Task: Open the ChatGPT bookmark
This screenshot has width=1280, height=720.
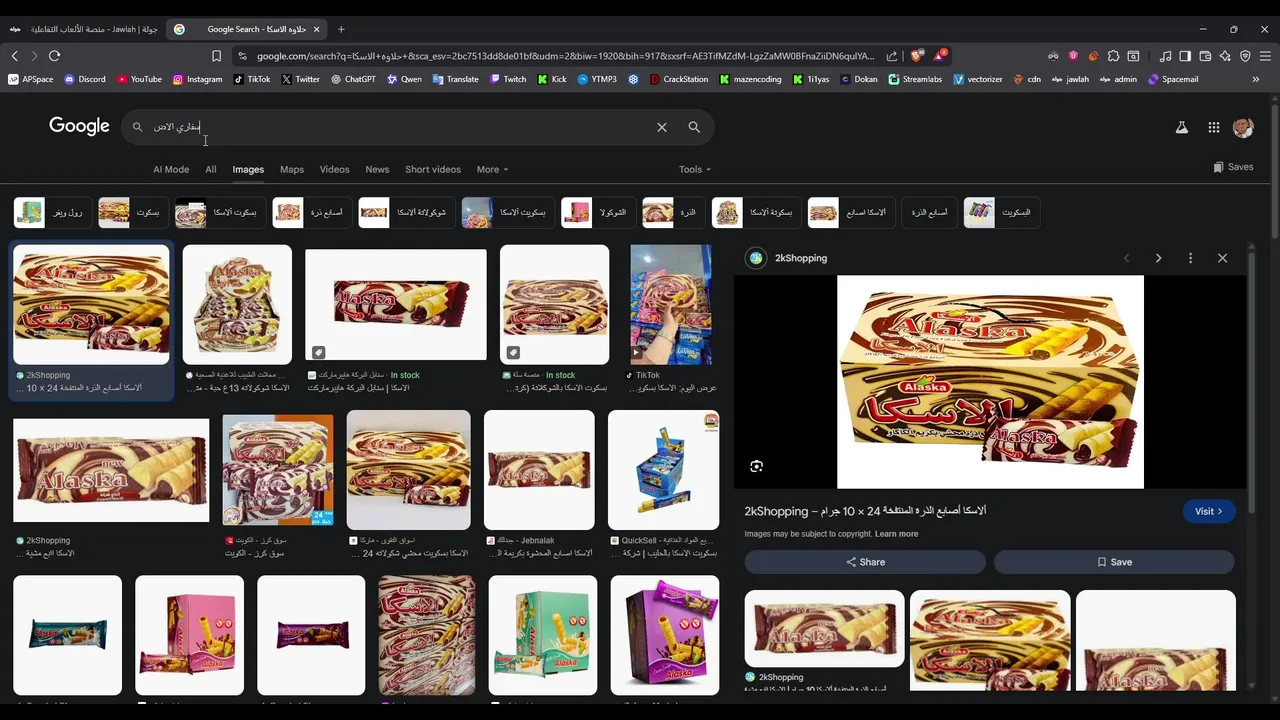Action: coord(353,79)
